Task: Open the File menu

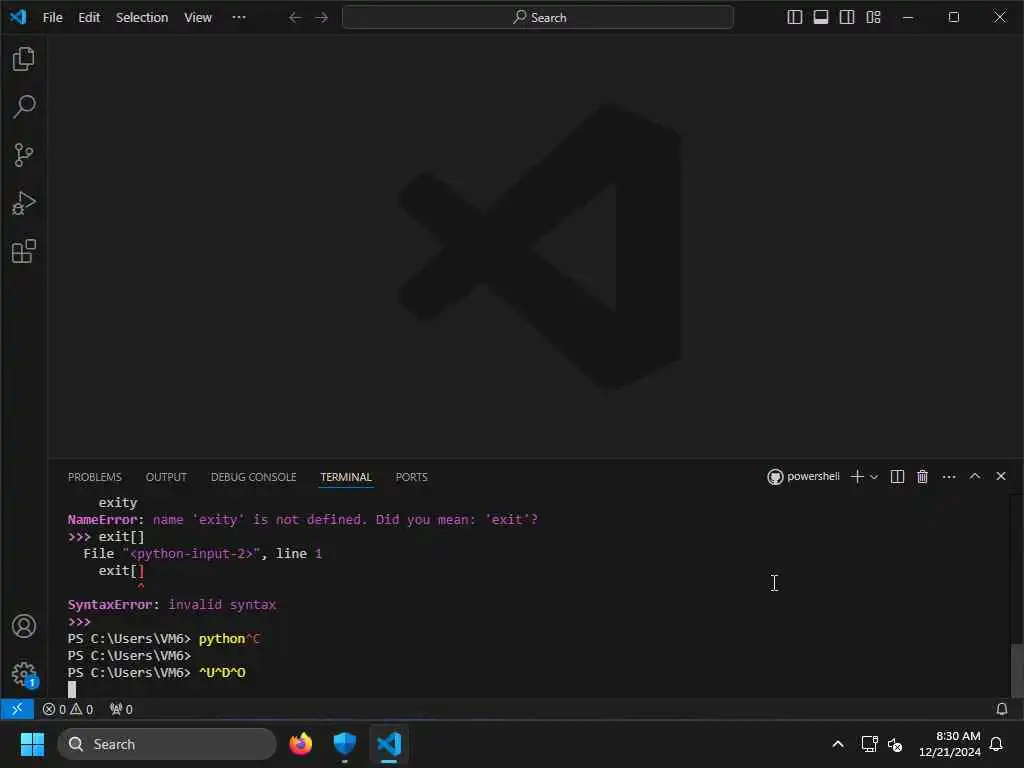Action: point(52,18)
